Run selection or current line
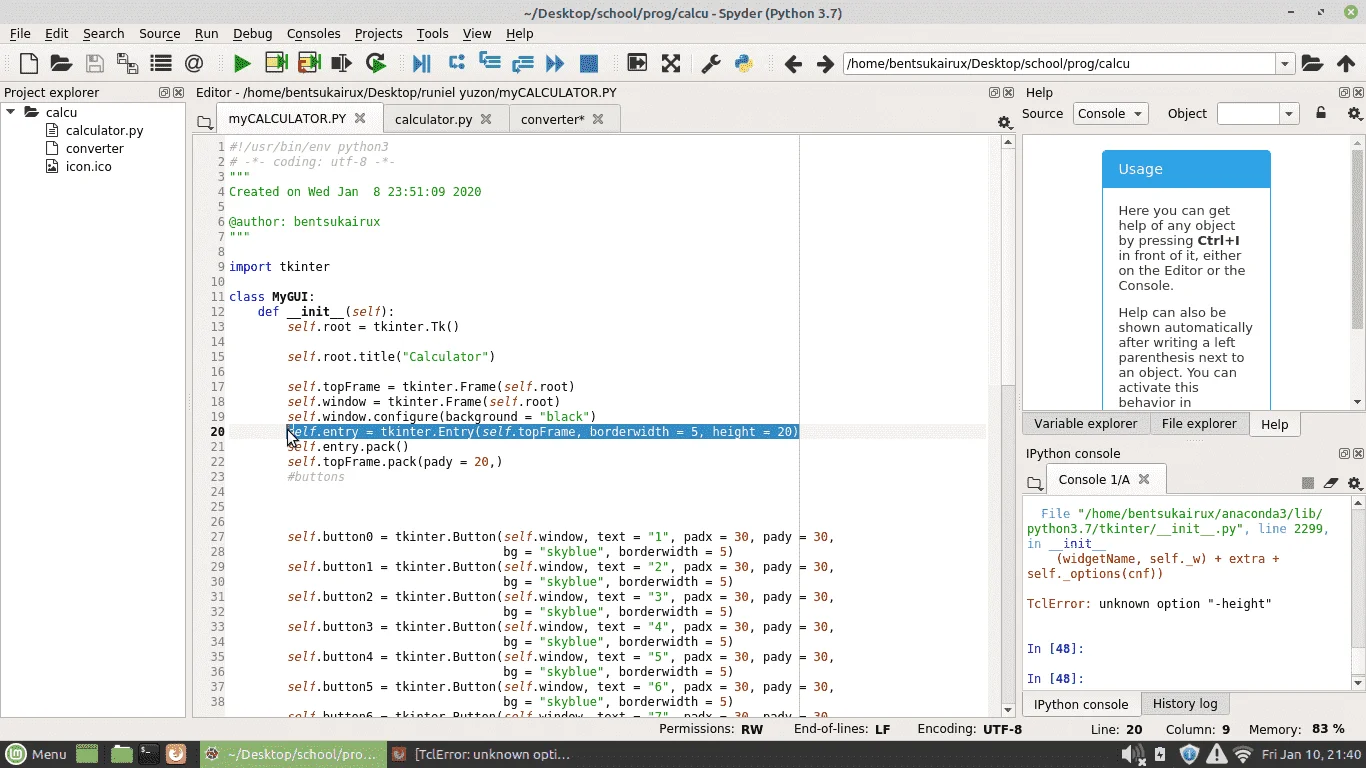 click(x=342, y=63)
